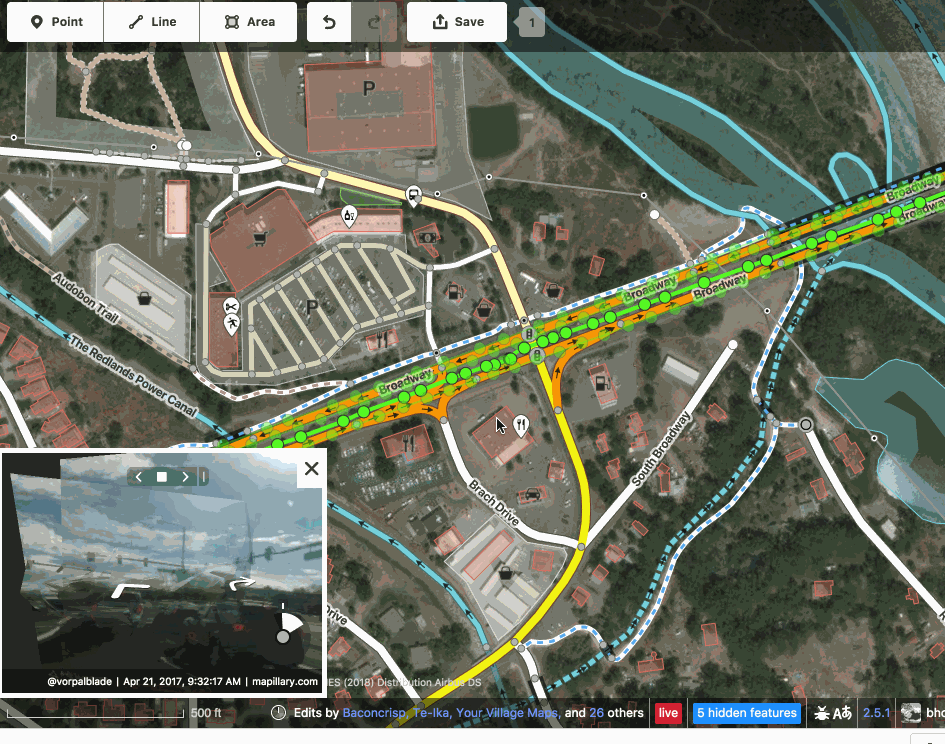945x744 pixels.
Task: Undo the last edit
Action: [329, 22]
